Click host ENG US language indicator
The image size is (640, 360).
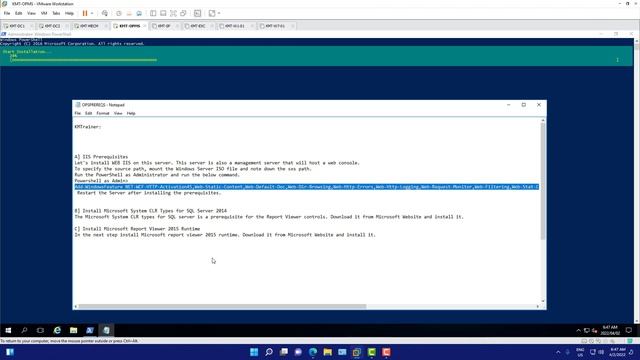[x=580, y=352]
